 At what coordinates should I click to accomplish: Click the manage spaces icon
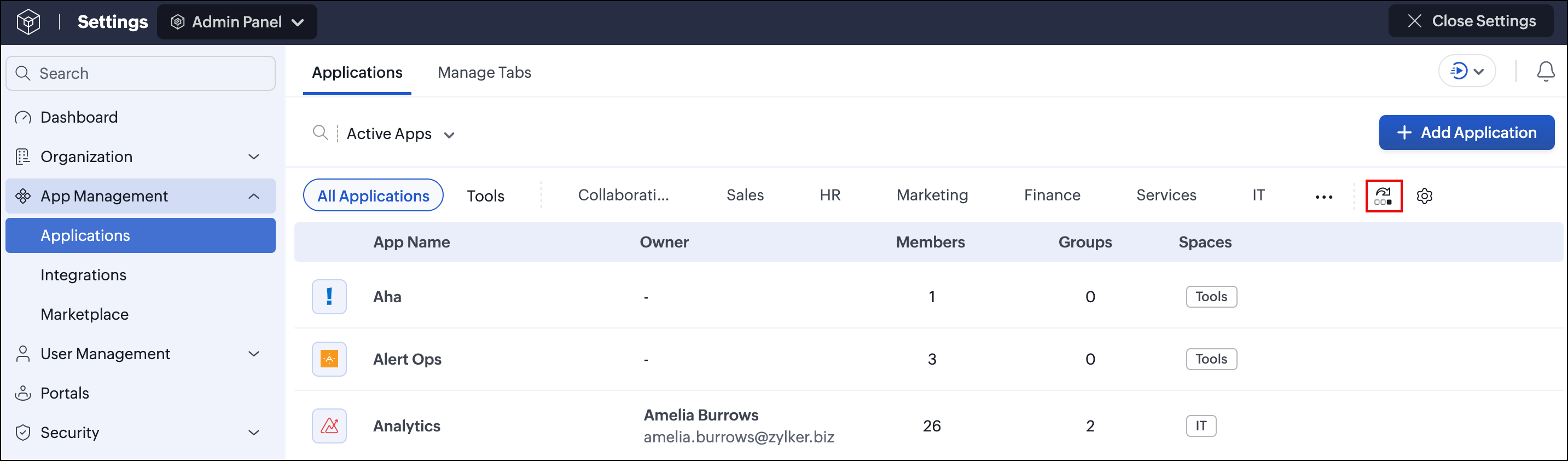[x=1384, y=196]
